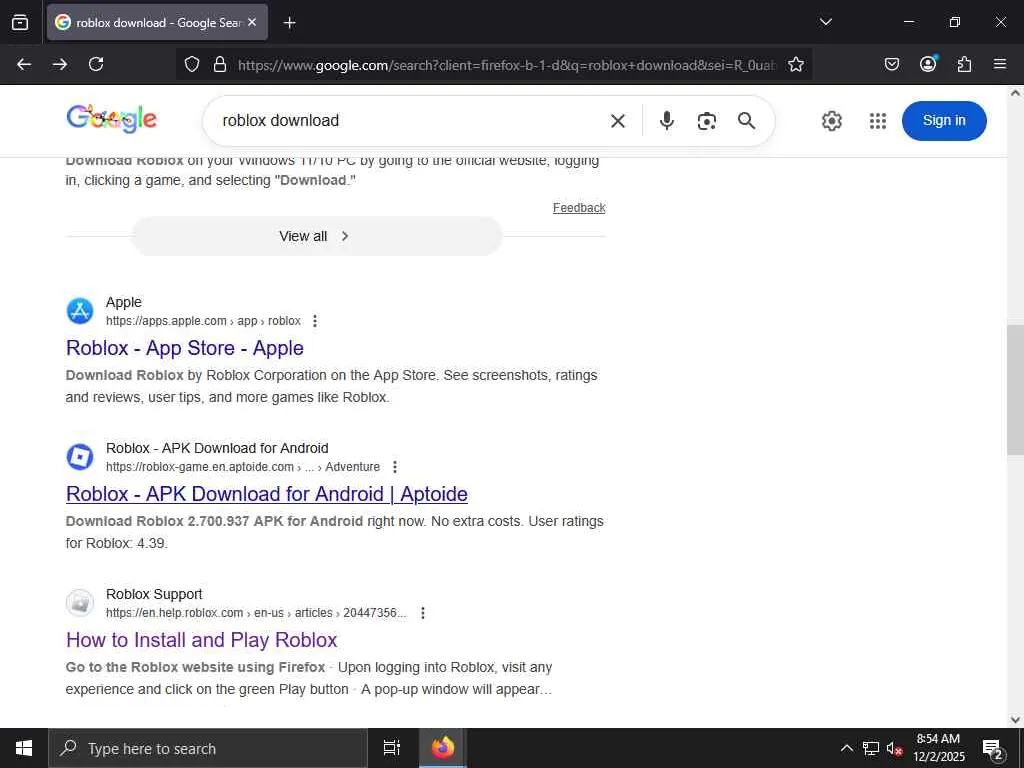Open Firefox application menu
The height and width of the screenshot is (768, 1024).
point(1000,64)
